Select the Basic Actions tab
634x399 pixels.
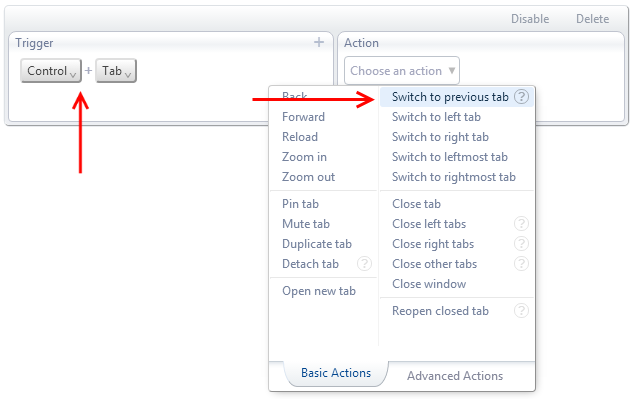[x=336, y=373]
